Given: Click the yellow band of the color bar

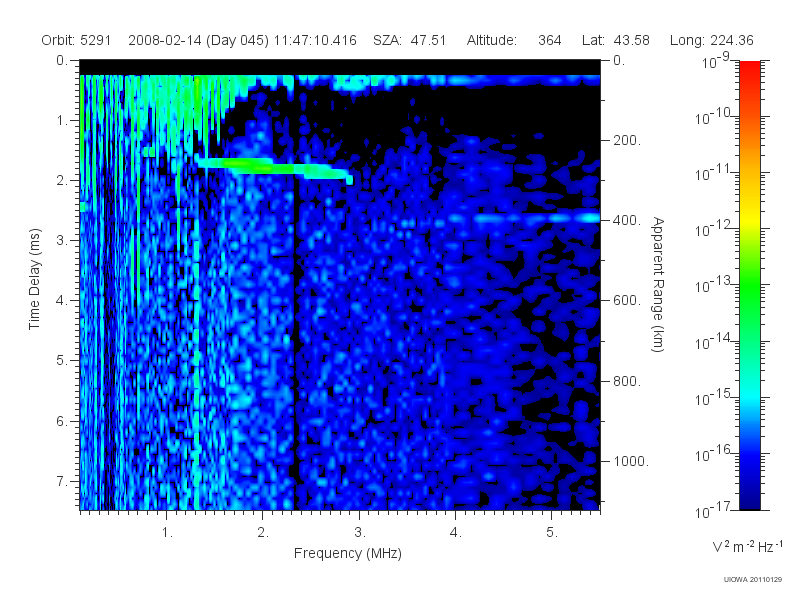Looking at the screenshot, I should click(x=749, y=217).
